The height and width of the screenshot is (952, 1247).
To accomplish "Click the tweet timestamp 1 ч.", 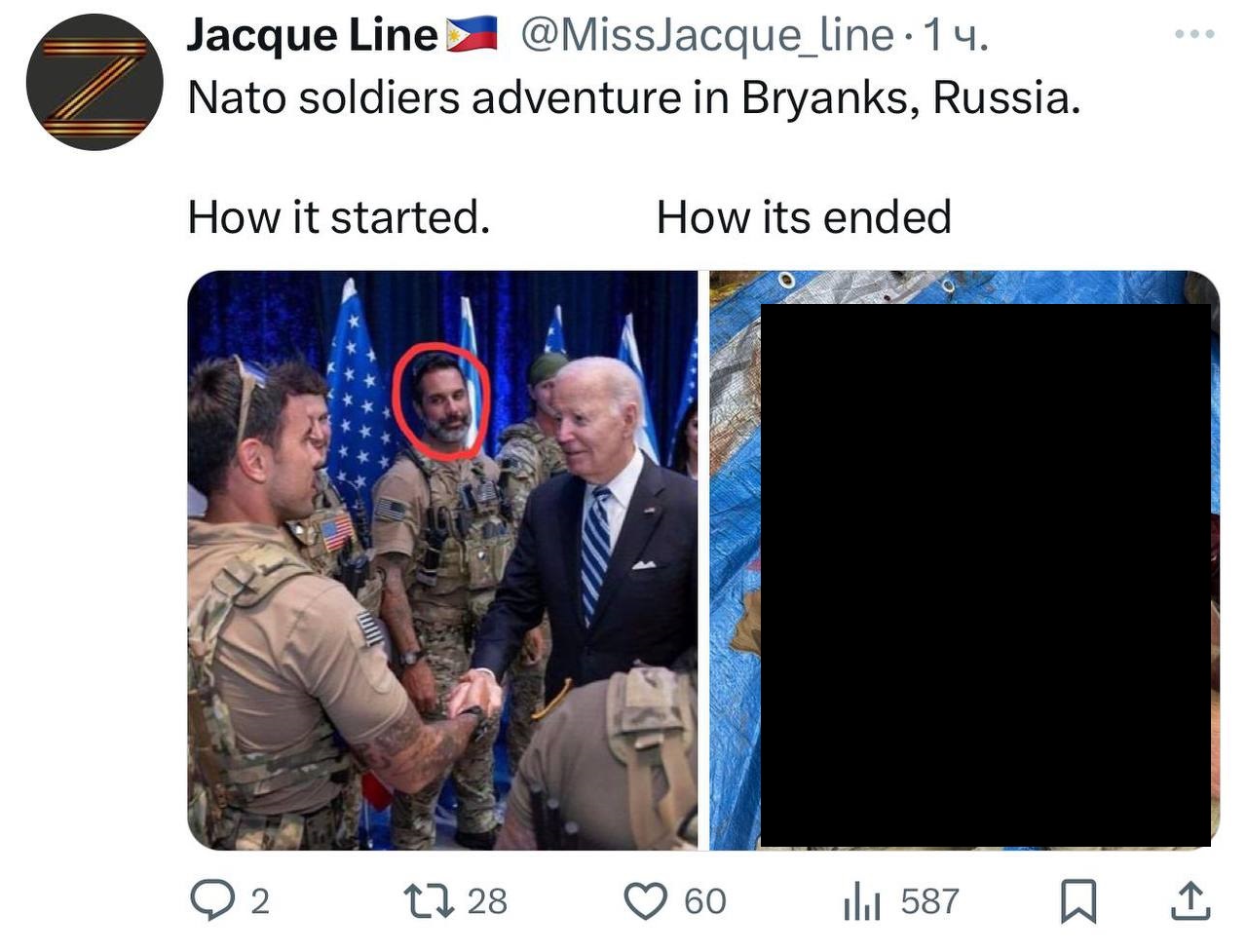I will [x=955, y=36].
